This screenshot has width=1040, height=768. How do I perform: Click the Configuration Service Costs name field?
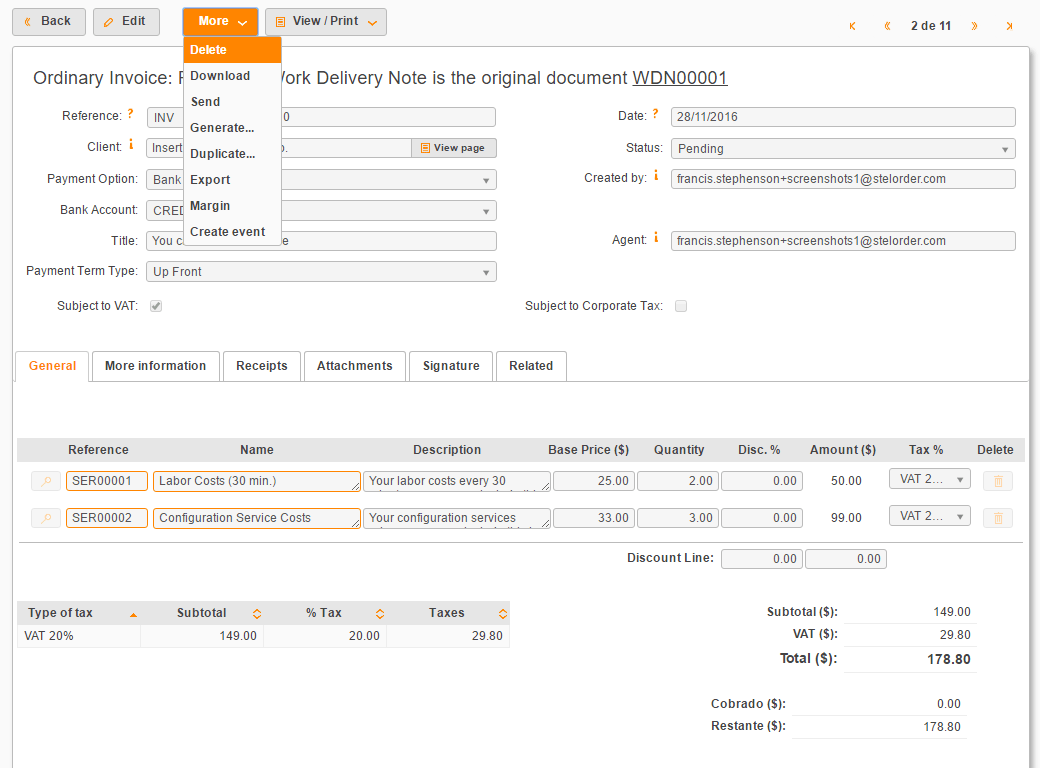257,518
